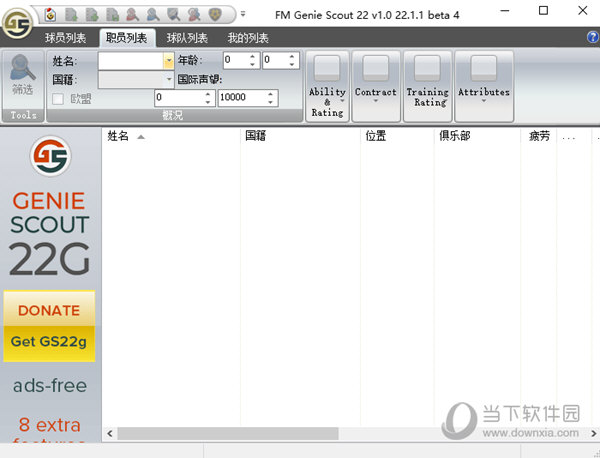Viewport: 600px width, 458px height.
Task: Increase the 10000 reputation value
Action: [x=271, y=94]
